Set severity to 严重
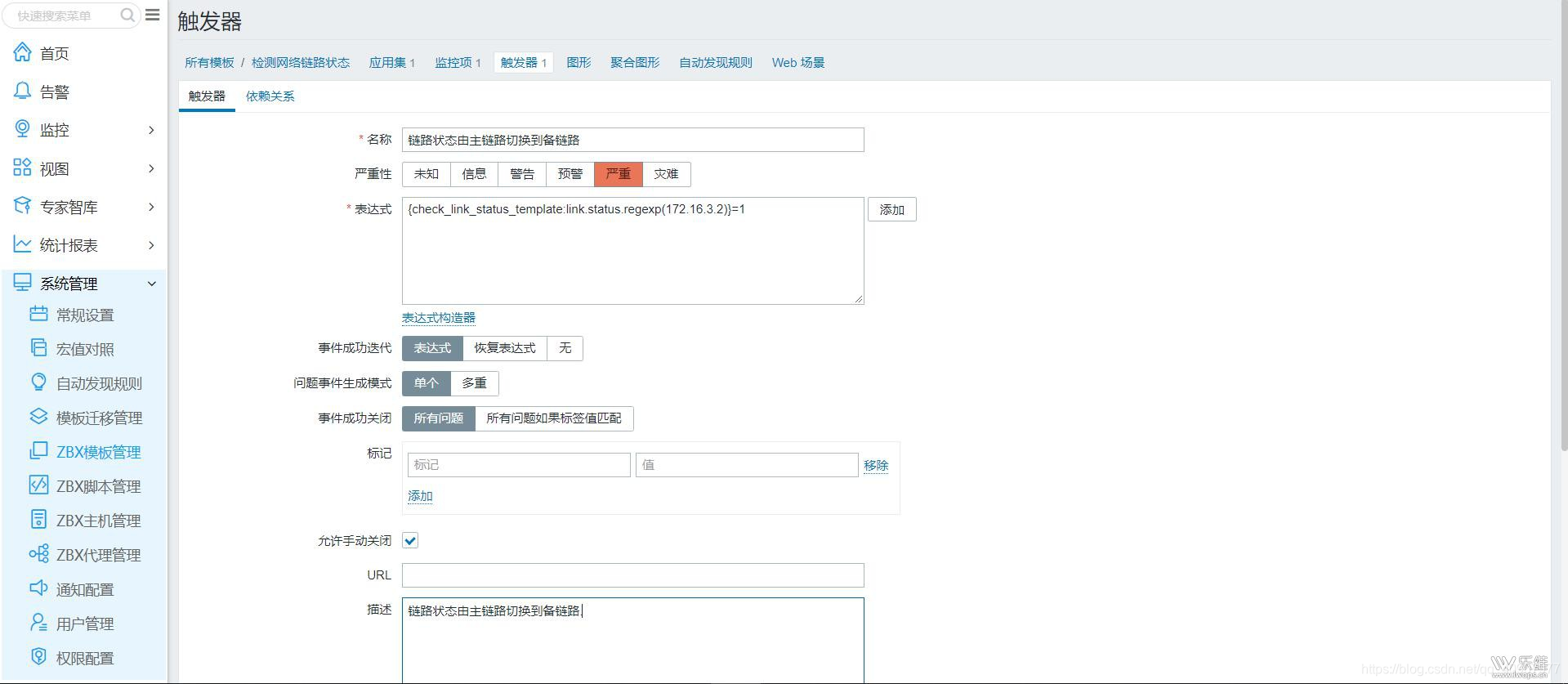This screenshot has height=684, width=1568. 619,174
